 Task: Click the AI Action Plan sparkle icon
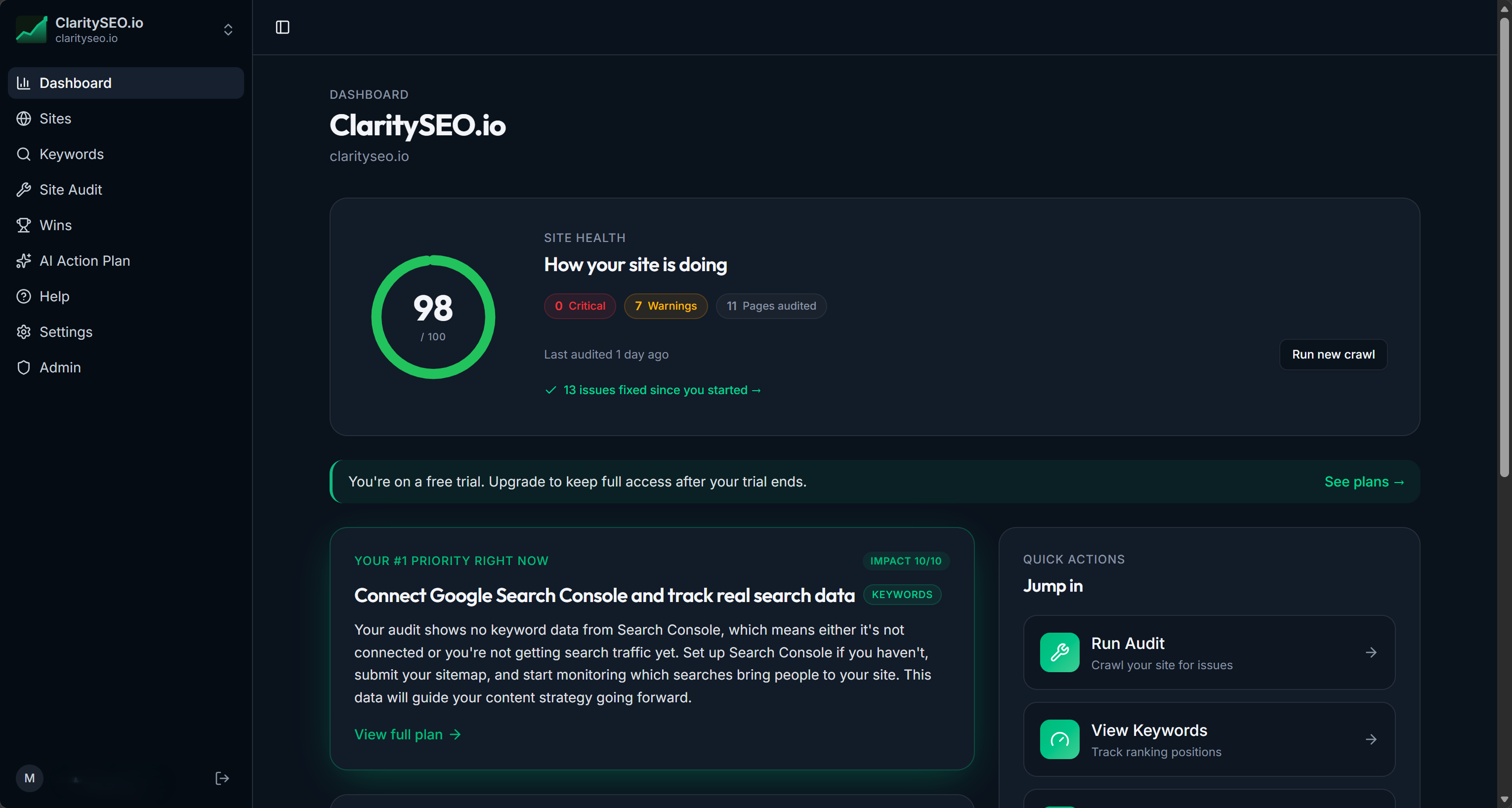pyautogui.click(x=24, y=261)
